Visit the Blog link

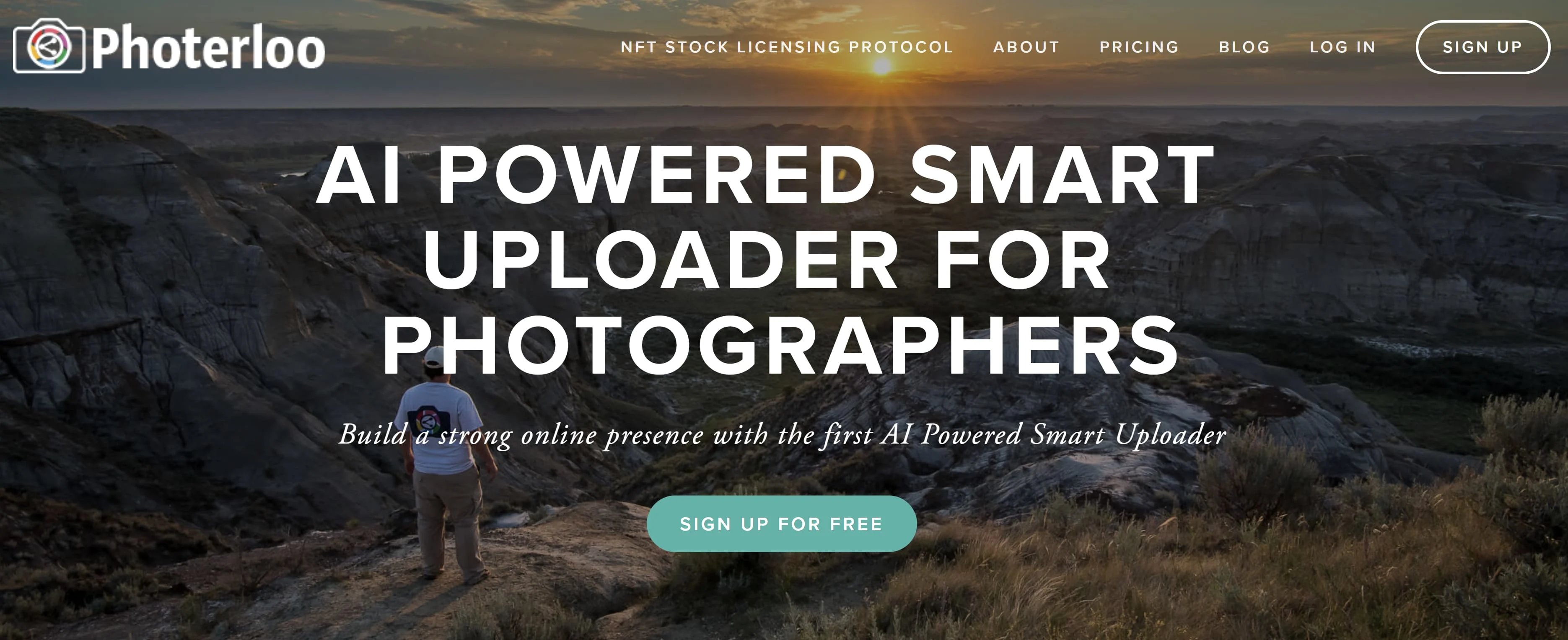pos(1244,47)
